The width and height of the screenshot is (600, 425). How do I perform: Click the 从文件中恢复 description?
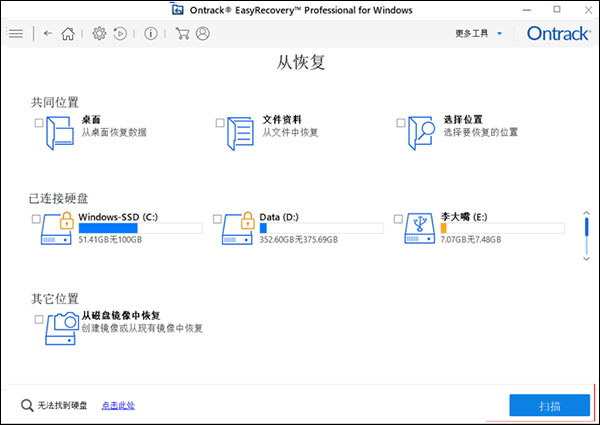(290, 132)
